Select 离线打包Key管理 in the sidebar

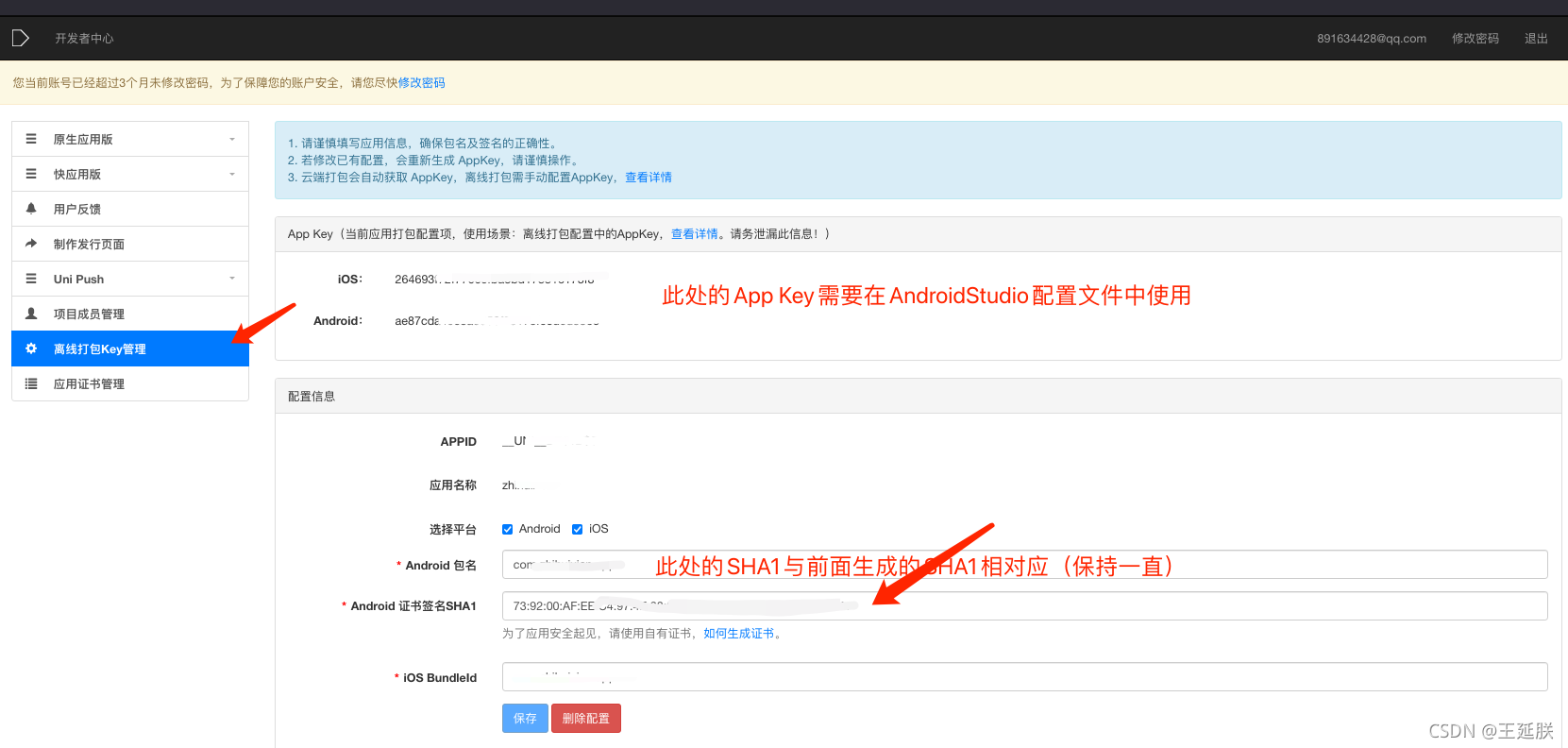click(x=130, y=348)
